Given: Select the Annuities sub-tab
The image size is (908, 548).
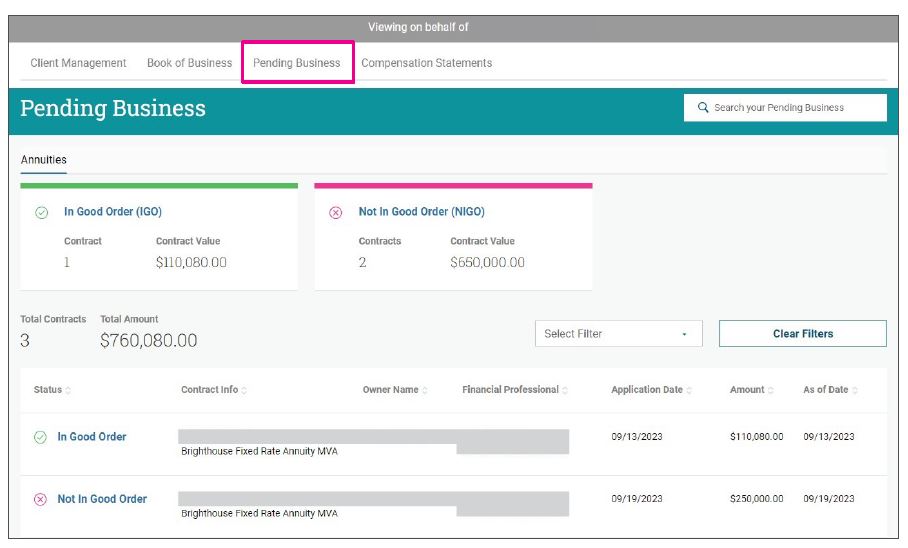Looking at the screenshot, I should tap(44, 160).
